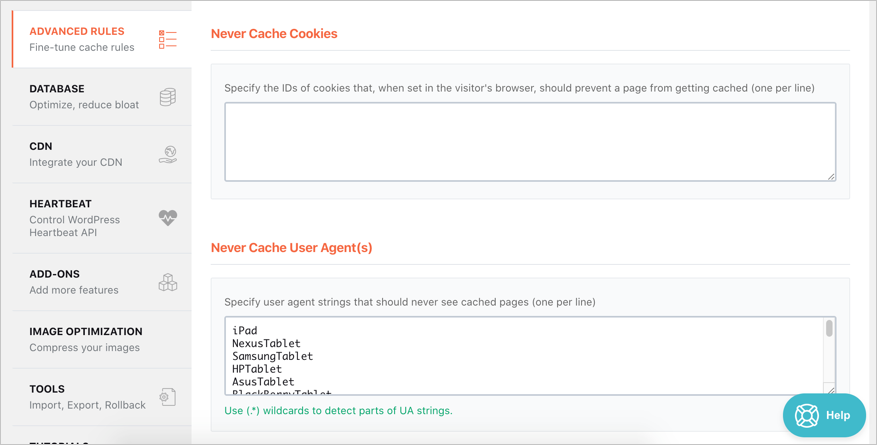
Task: Go to the CDN settings tab
Action: coord(41,146)
